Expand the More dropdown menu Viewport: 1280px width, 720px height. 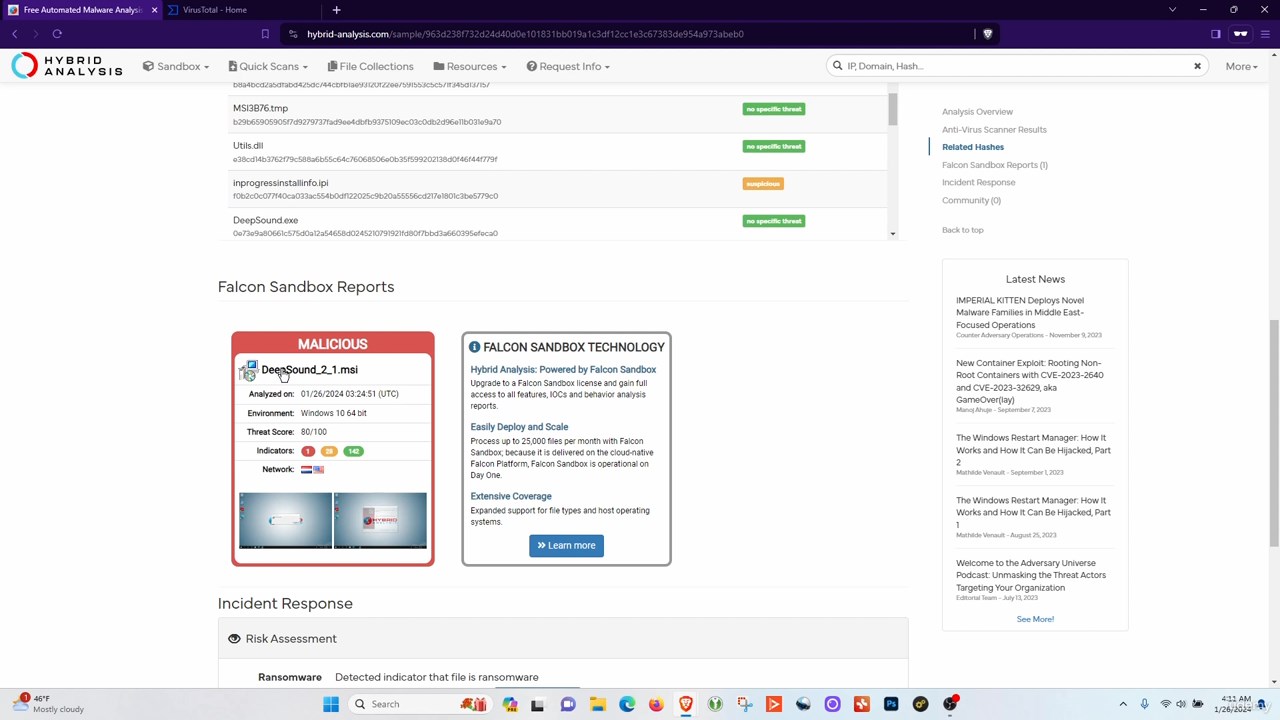pos(1241,66)
